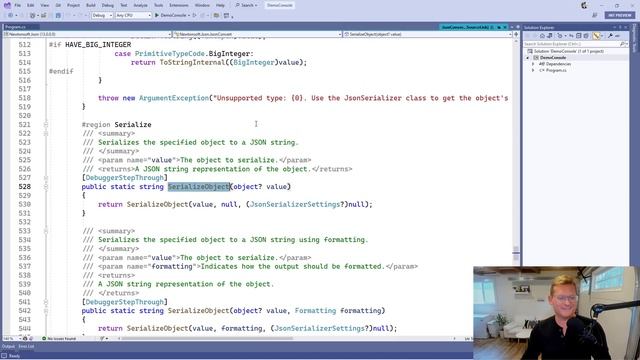Click Solution Explorer properties wrench icon
This screenshot has height=360, width=640.
pos(610,36)
